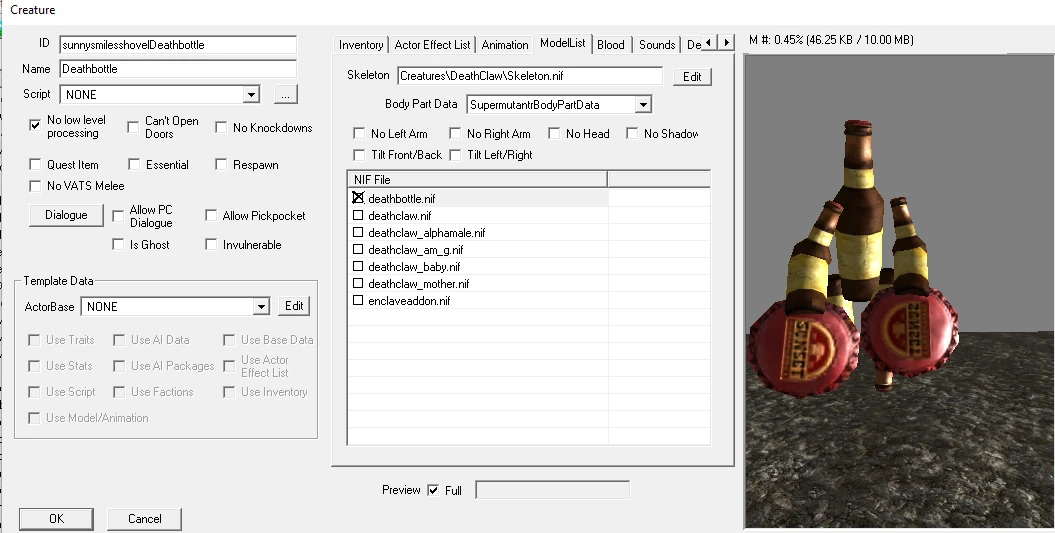Viewport: 1055px width, 533px height.
Task: Enable Tilt Left/Right checkbox
Action: click(455, 155)
